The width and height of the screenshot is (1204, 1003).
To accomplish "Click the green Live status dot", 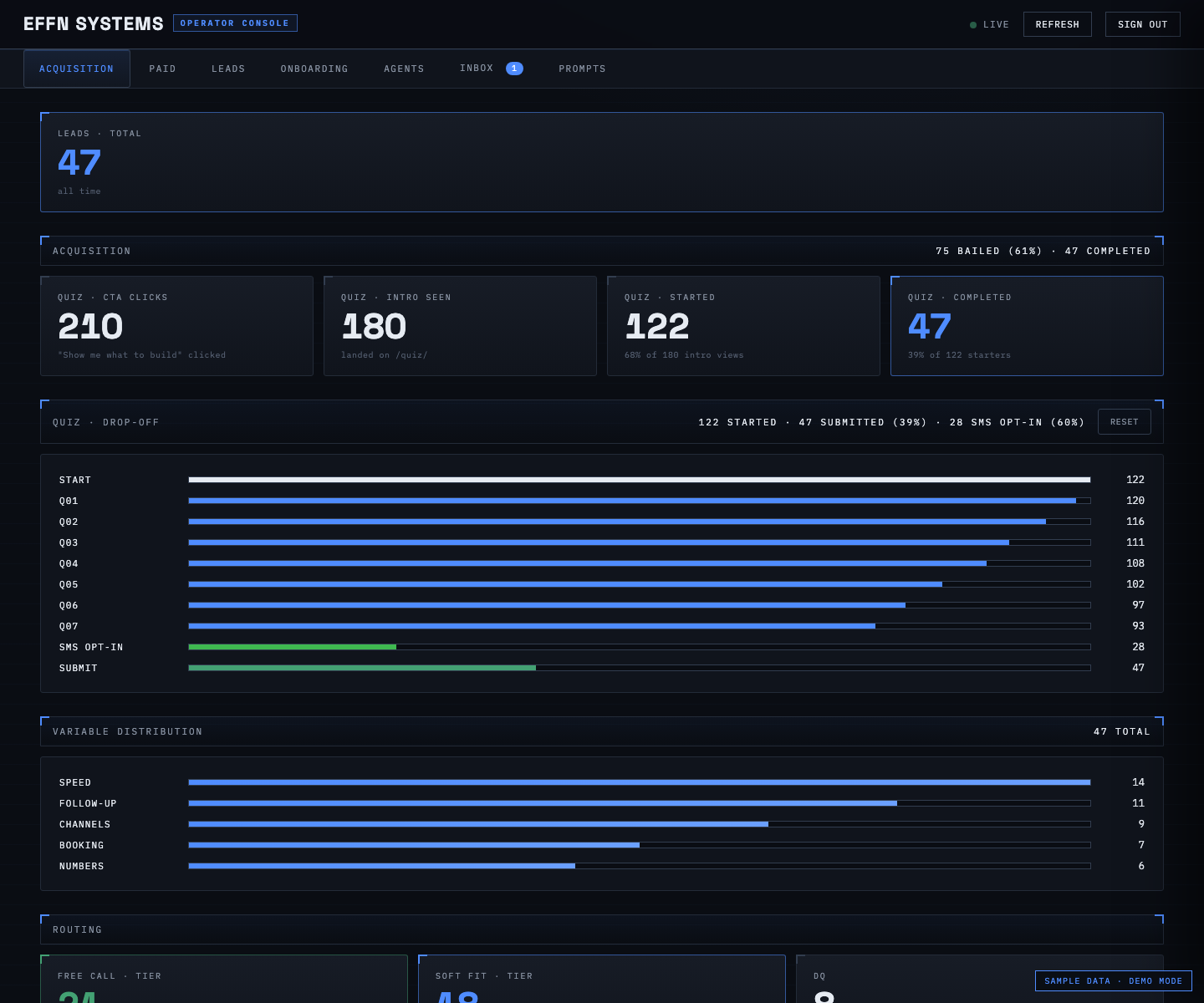I will coord(973,25).
